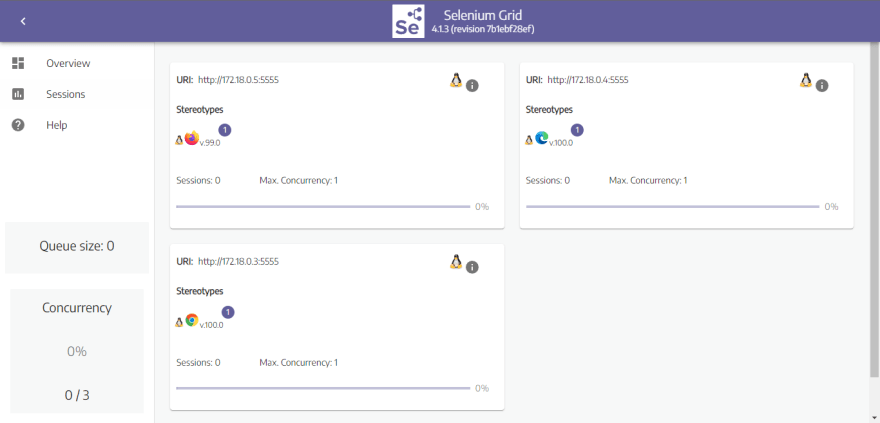This screenshot has width=880, height=423.
Task: Open the Overview page
Action: tap(68, 63)
